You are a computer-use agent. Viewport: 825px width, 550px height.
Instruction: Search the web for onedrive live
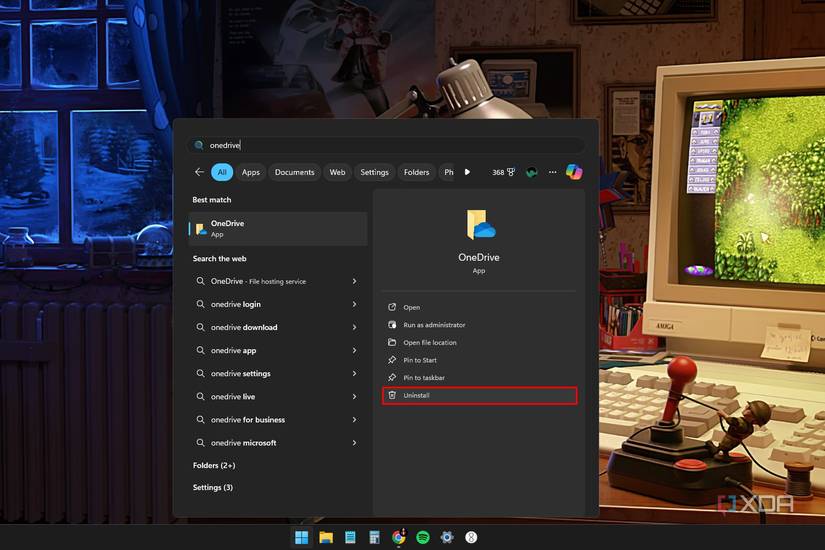[x=233, y=397]
